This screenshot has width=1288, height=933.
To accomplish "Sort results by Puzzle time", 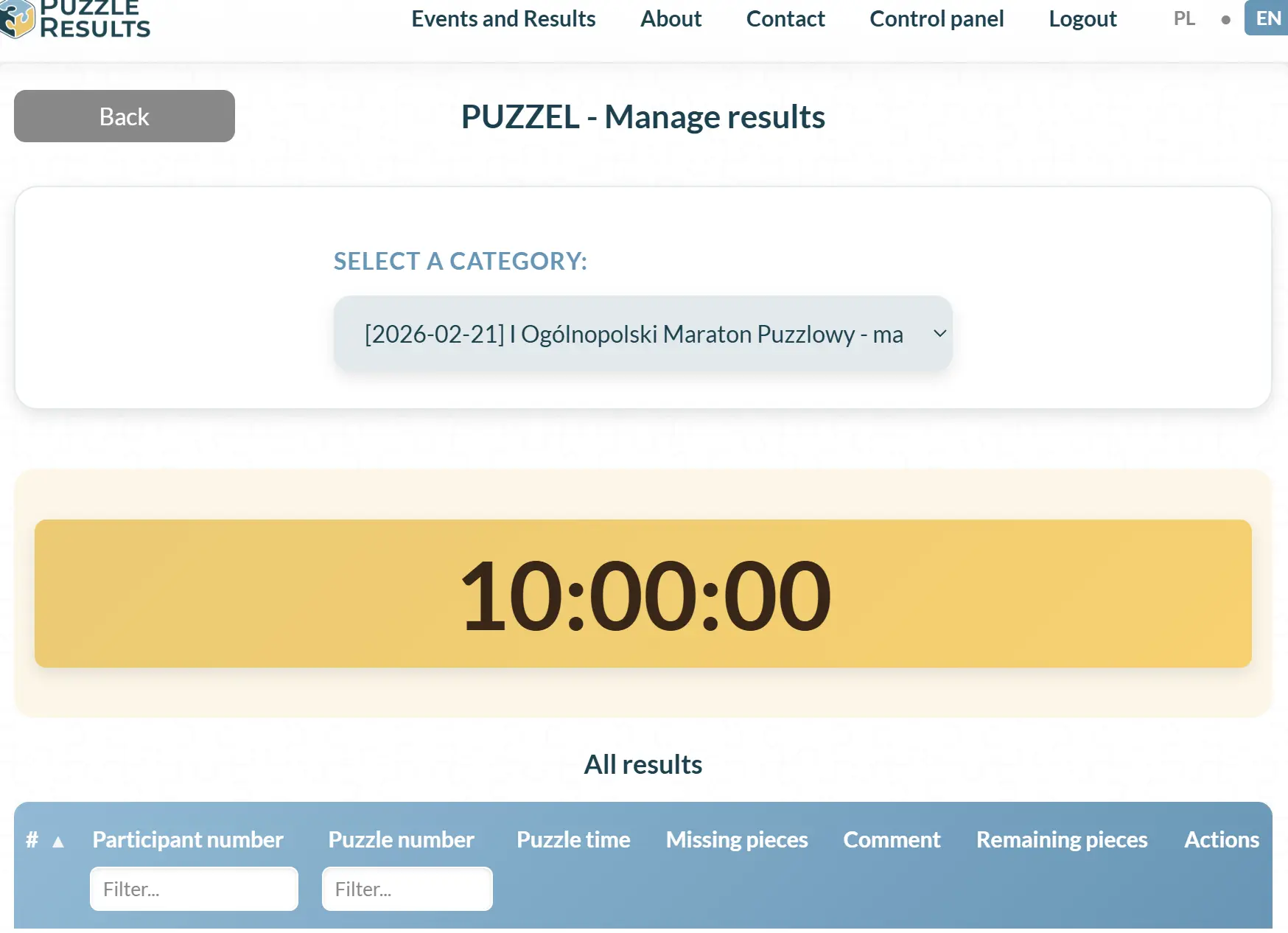I will [x=573, y=840].
